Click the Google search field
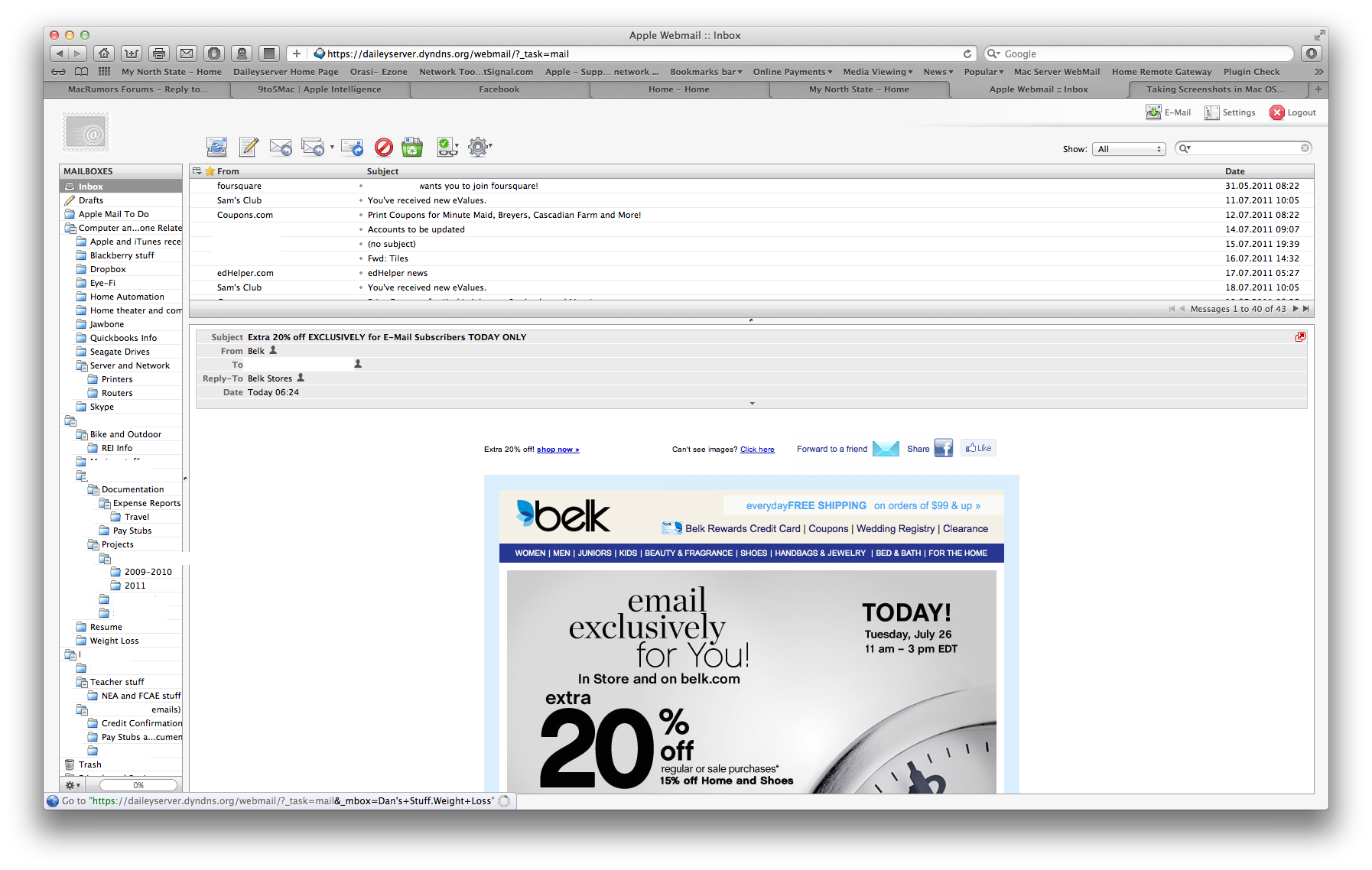The width and height of the screenshot is (1372, 870). 1140,54
